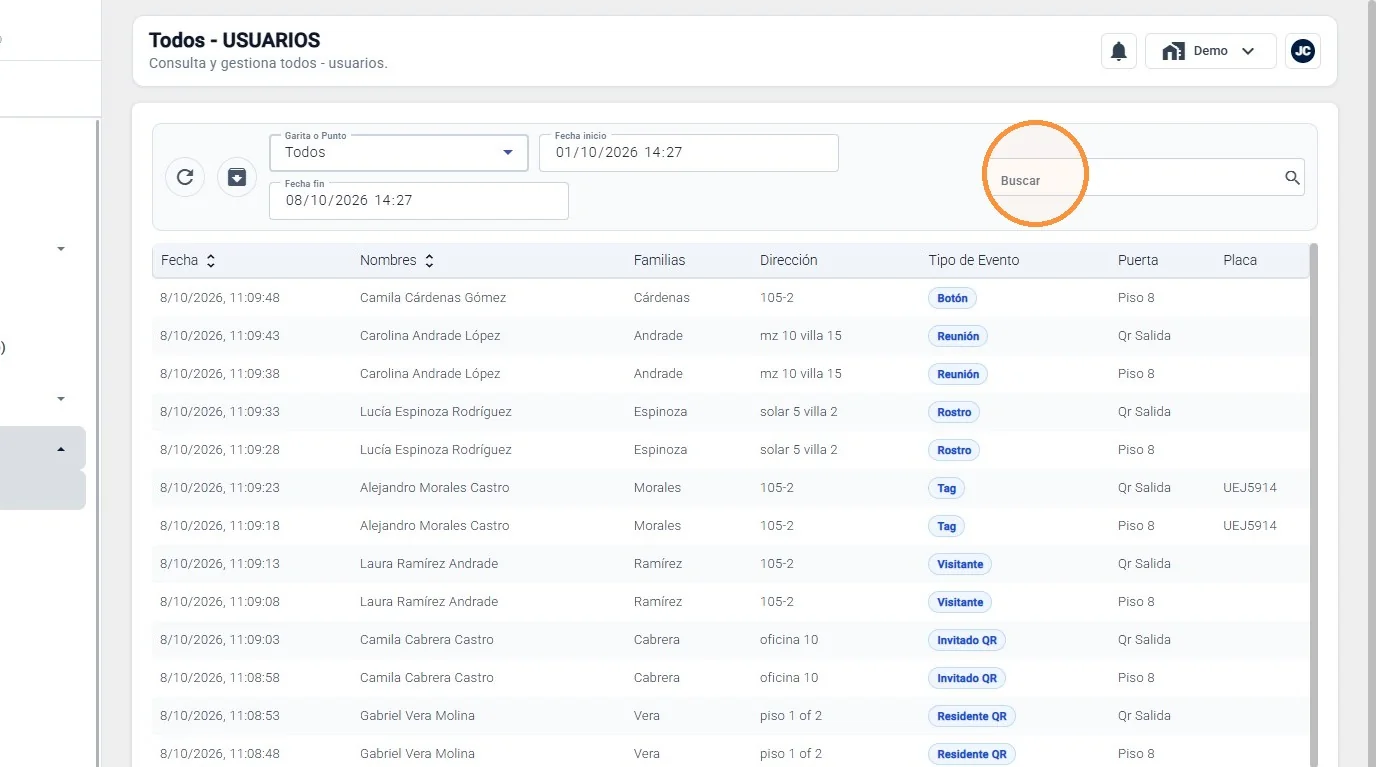1376x767 pixels.
Task: Click Reunión badge in 11:09:43 row
Action: (x=958, y=336)
